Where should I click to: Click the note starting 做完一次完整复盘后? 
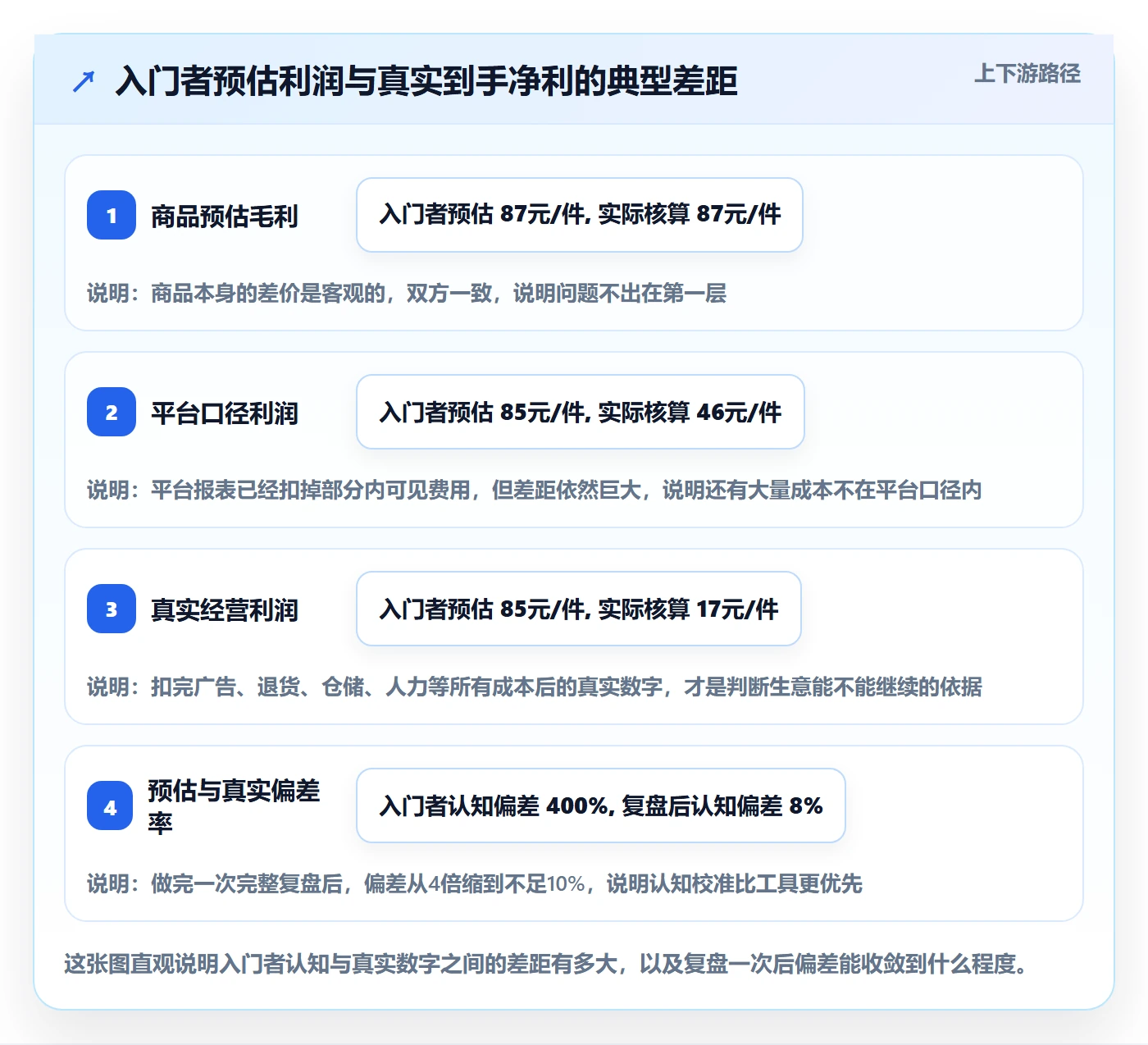pos(475,883)
